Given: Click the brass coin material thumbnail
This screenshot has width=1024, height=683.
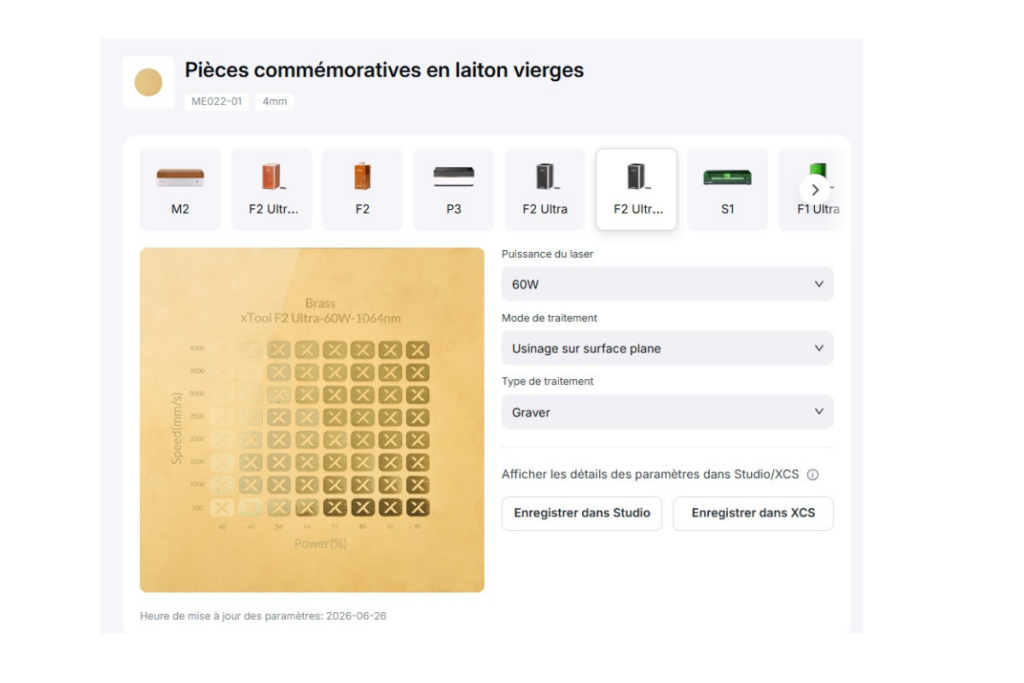Looking at the screenshot, I should [x=148, y=82].
